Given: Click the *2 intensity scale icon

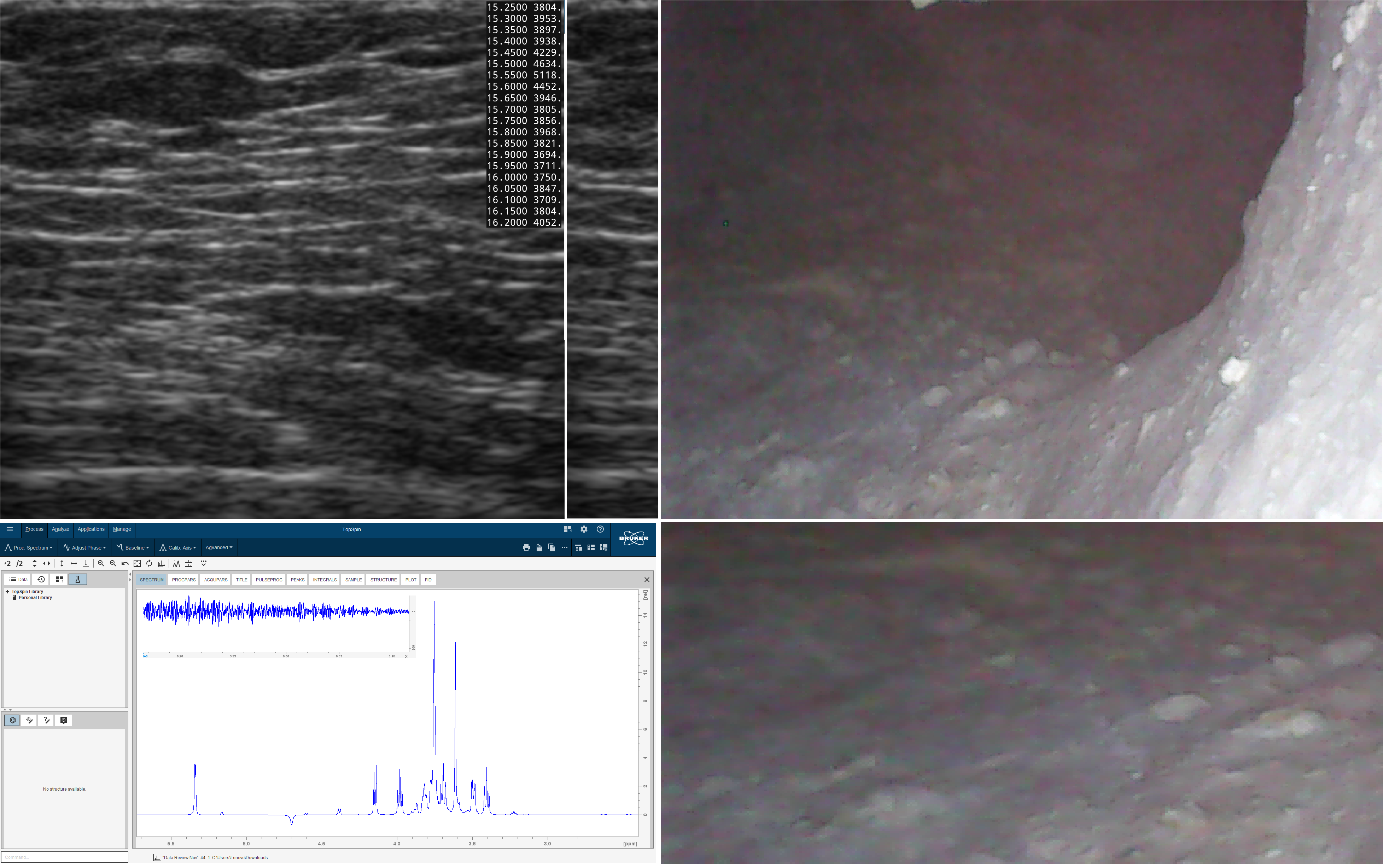Looking at the screenshot, I should coord(7,564).
